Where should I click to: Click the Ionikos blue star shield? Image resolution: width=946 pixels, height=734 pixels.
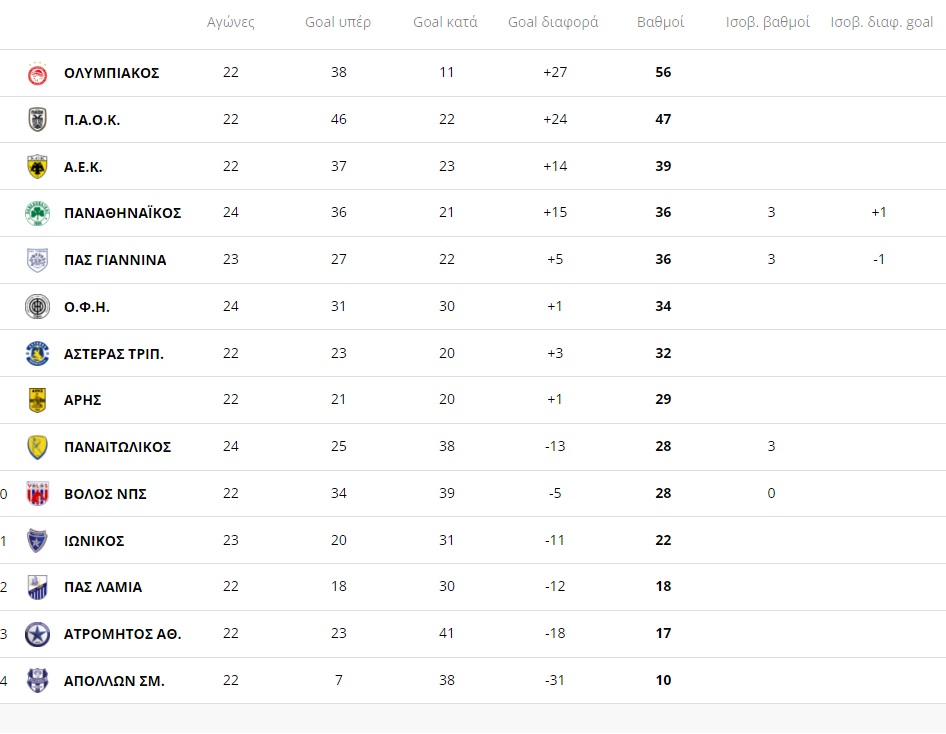(37, 540)
